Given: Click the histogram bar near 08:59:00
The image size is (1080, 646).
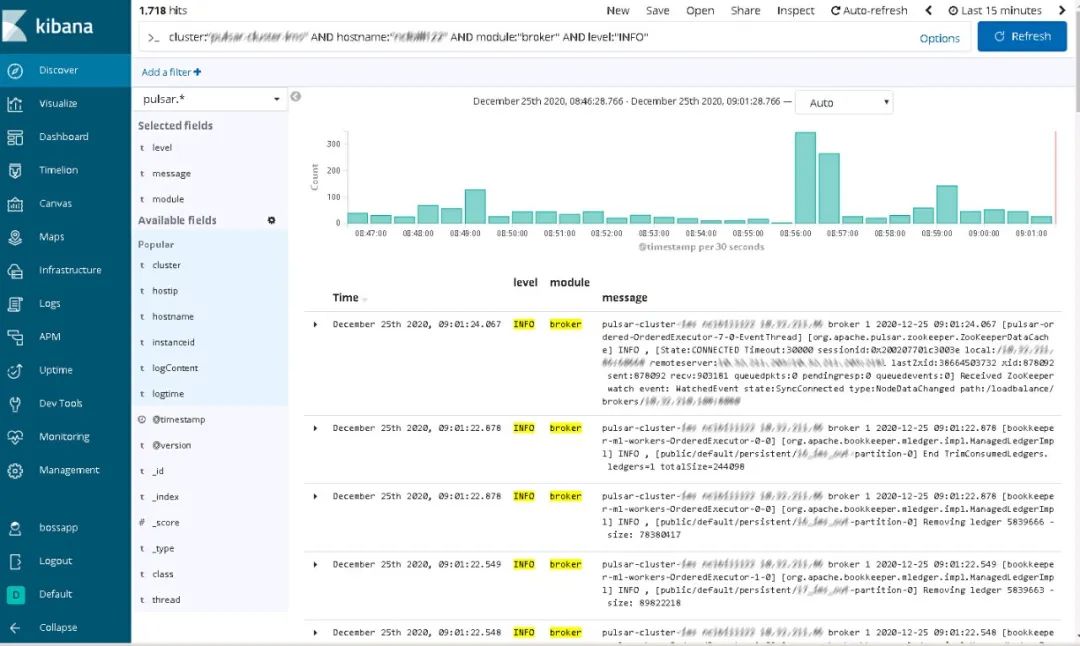Looking at the screenshot, I should 947,205.
